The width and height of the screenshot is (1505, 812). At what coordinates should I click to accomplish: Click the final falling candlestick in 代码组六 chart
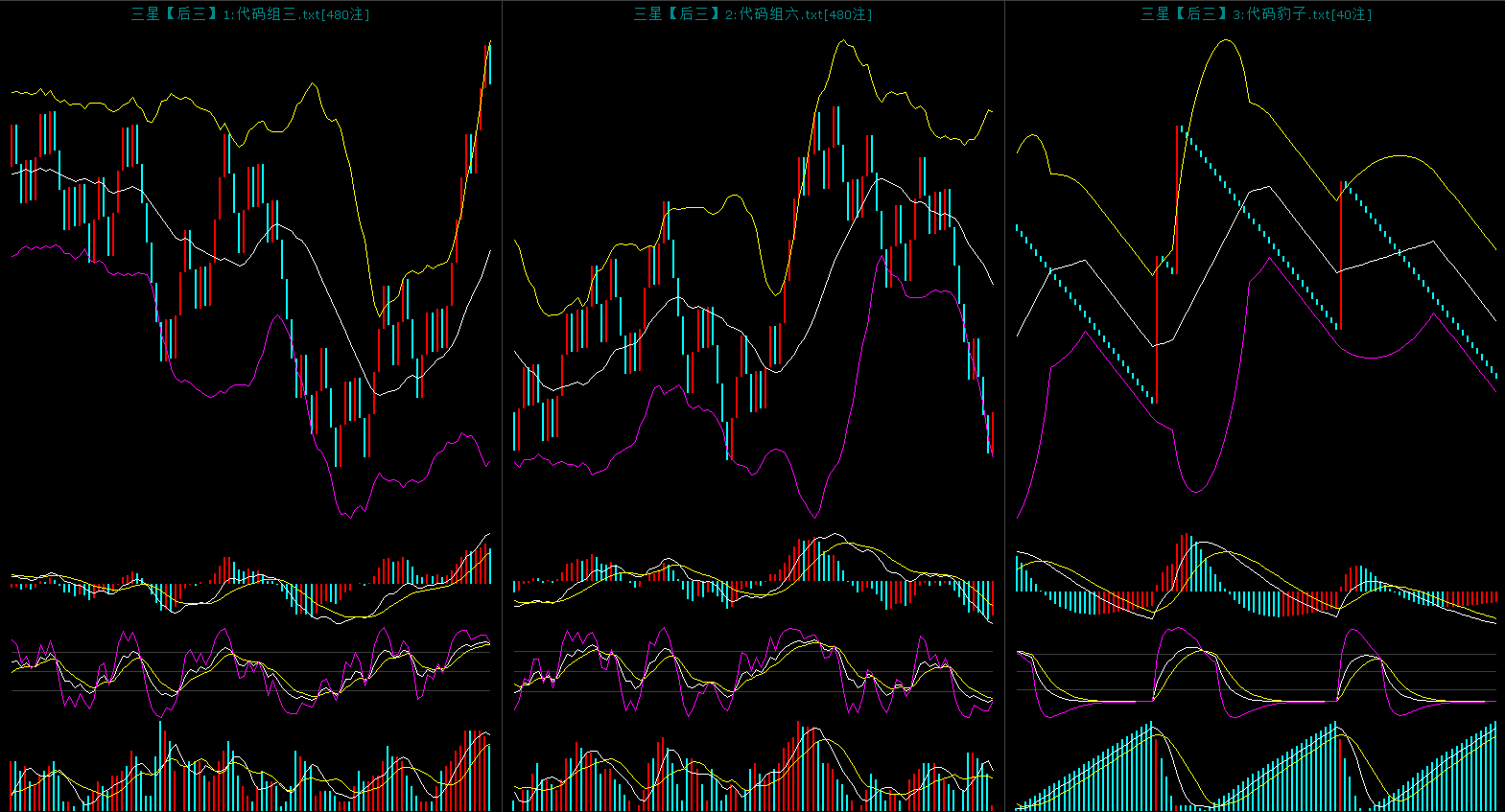point(991,433)
